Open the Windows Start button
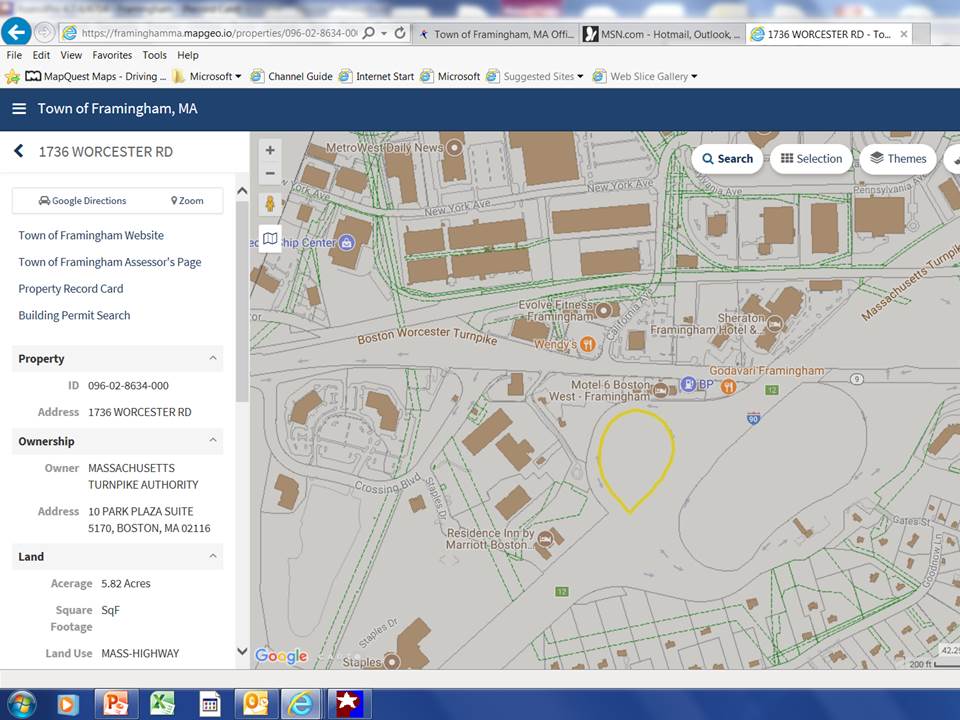Screen dimensions: 960x720 pyautogui.click(x=21, y=704)
